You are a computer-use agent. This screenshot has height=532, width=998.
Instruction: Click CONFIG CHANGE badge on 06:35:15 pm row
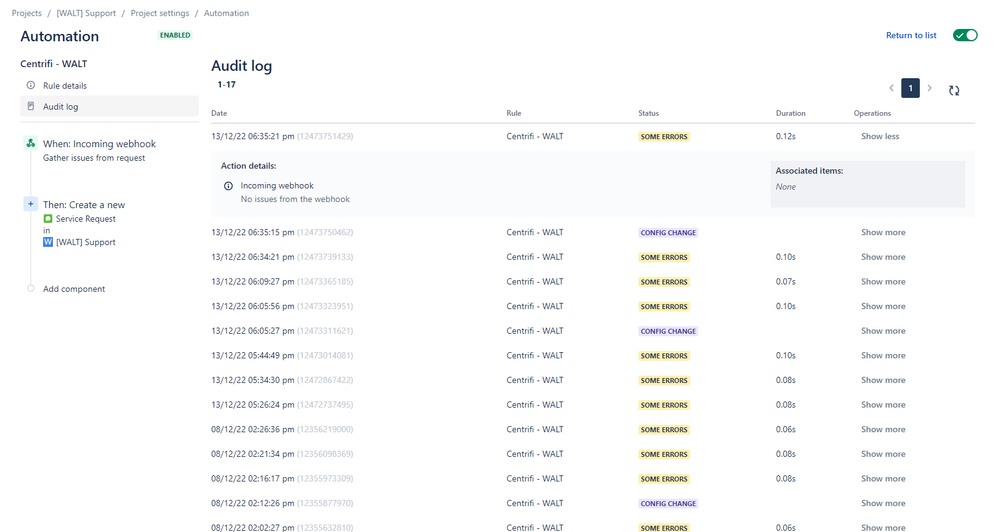(x=668, y=233)
